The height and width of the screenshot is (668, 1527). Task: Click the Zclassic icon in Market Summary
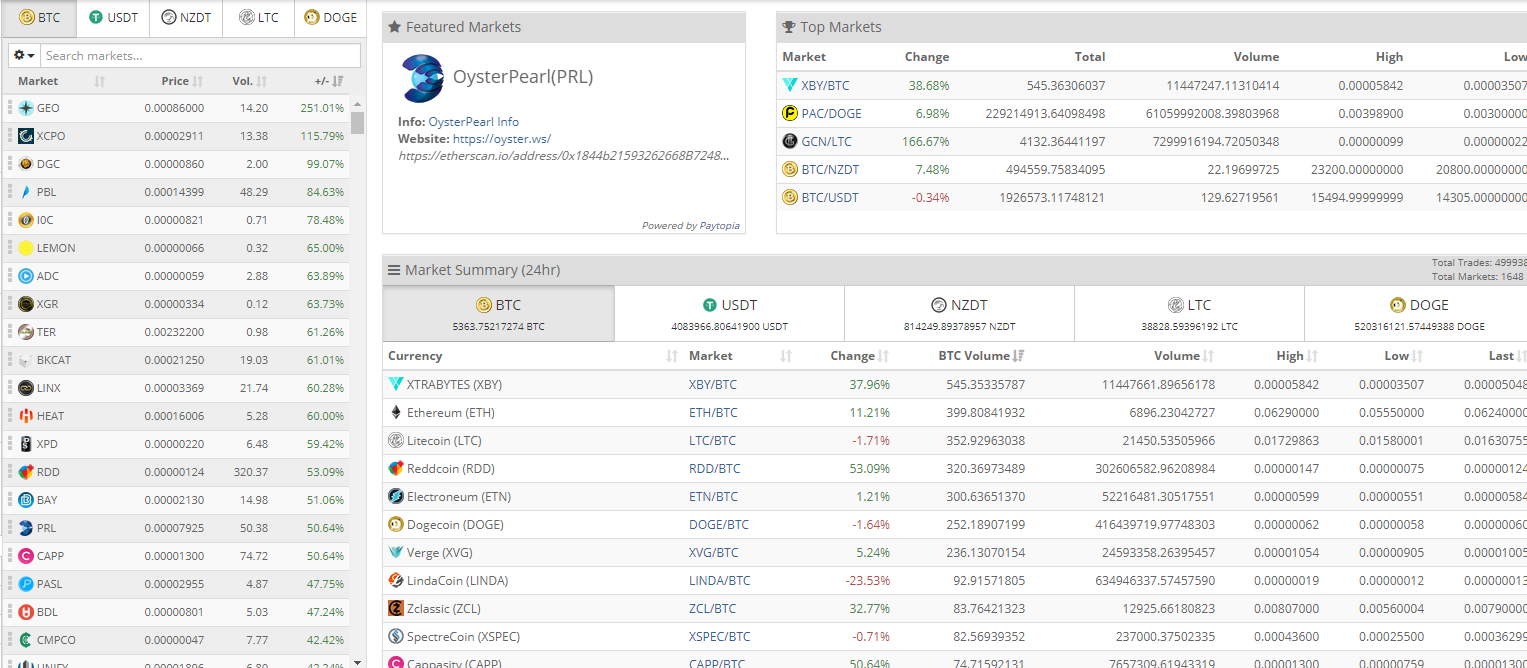click(396, 609)
